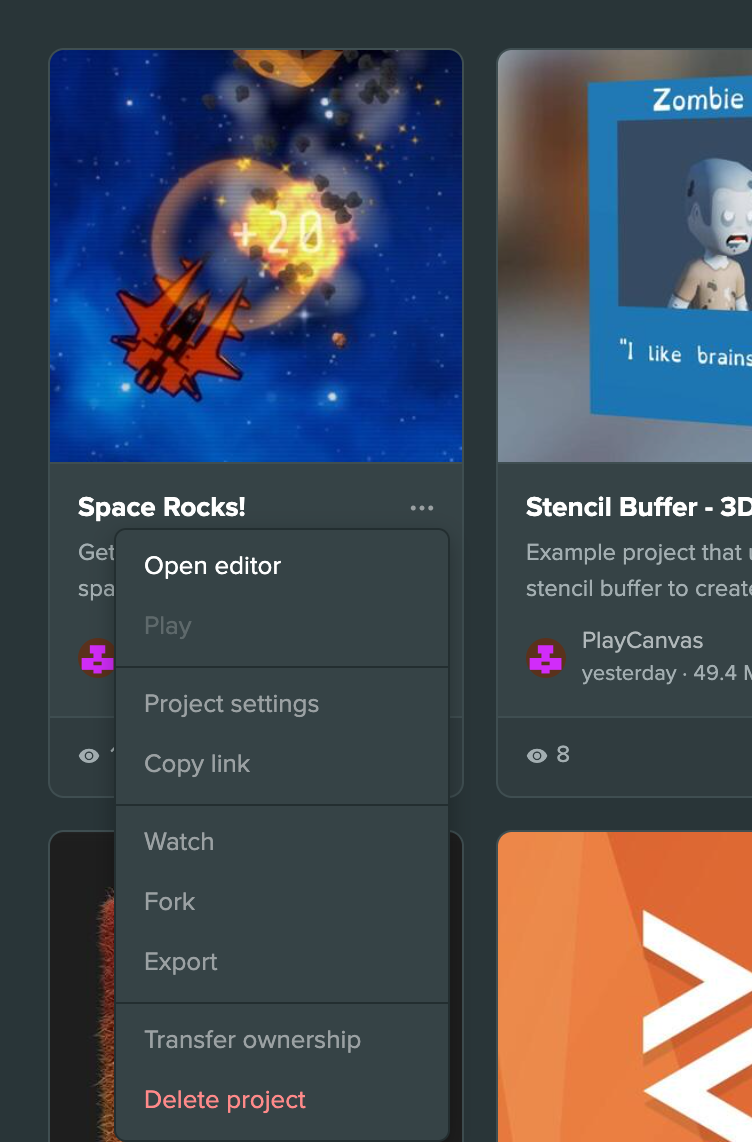Screen dimensions: 752x1142
Task: Click the Space Rocks! project title
Action: [x=162, y=507]
